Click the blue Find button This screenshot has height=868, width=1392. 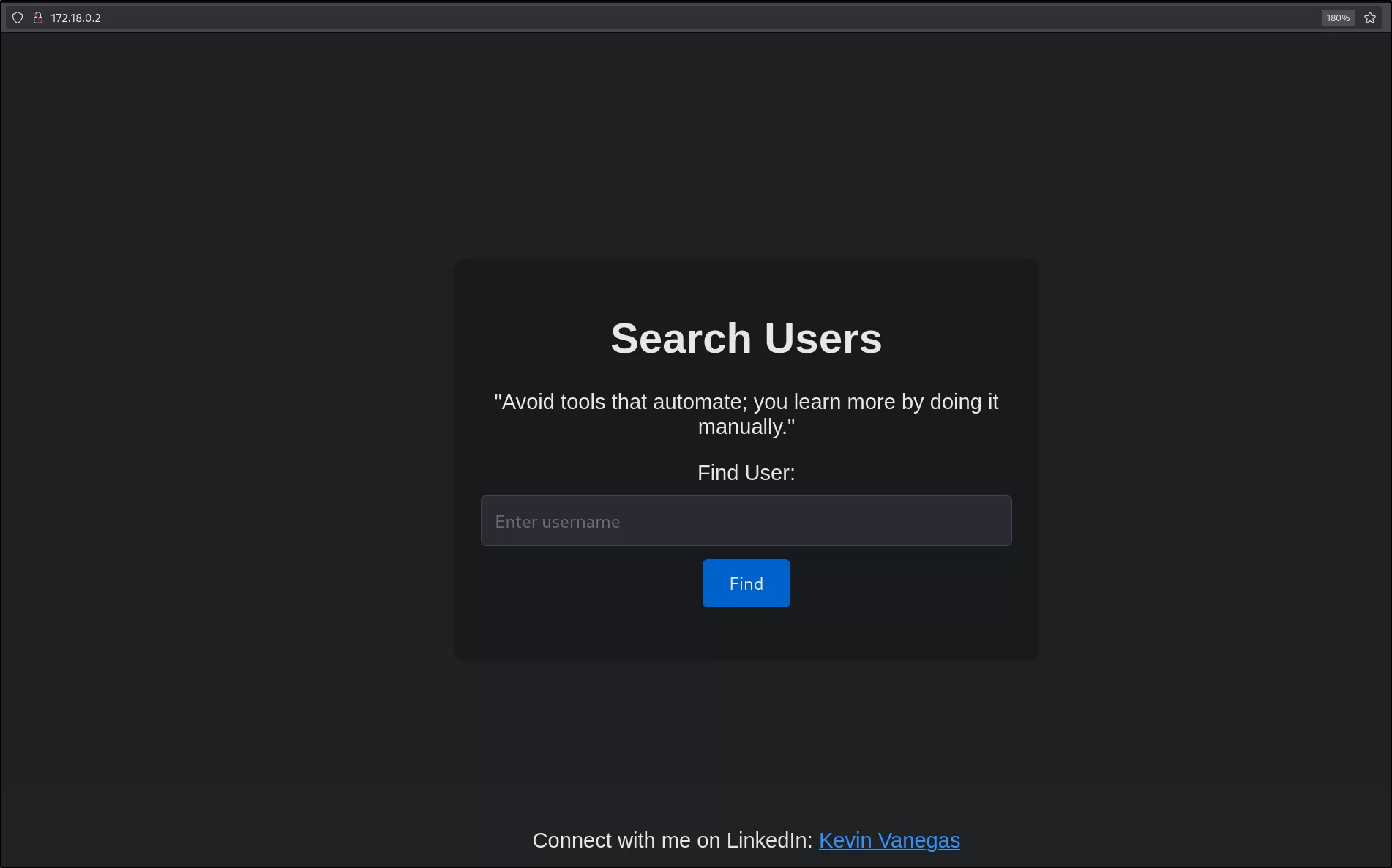pos(746,583)
